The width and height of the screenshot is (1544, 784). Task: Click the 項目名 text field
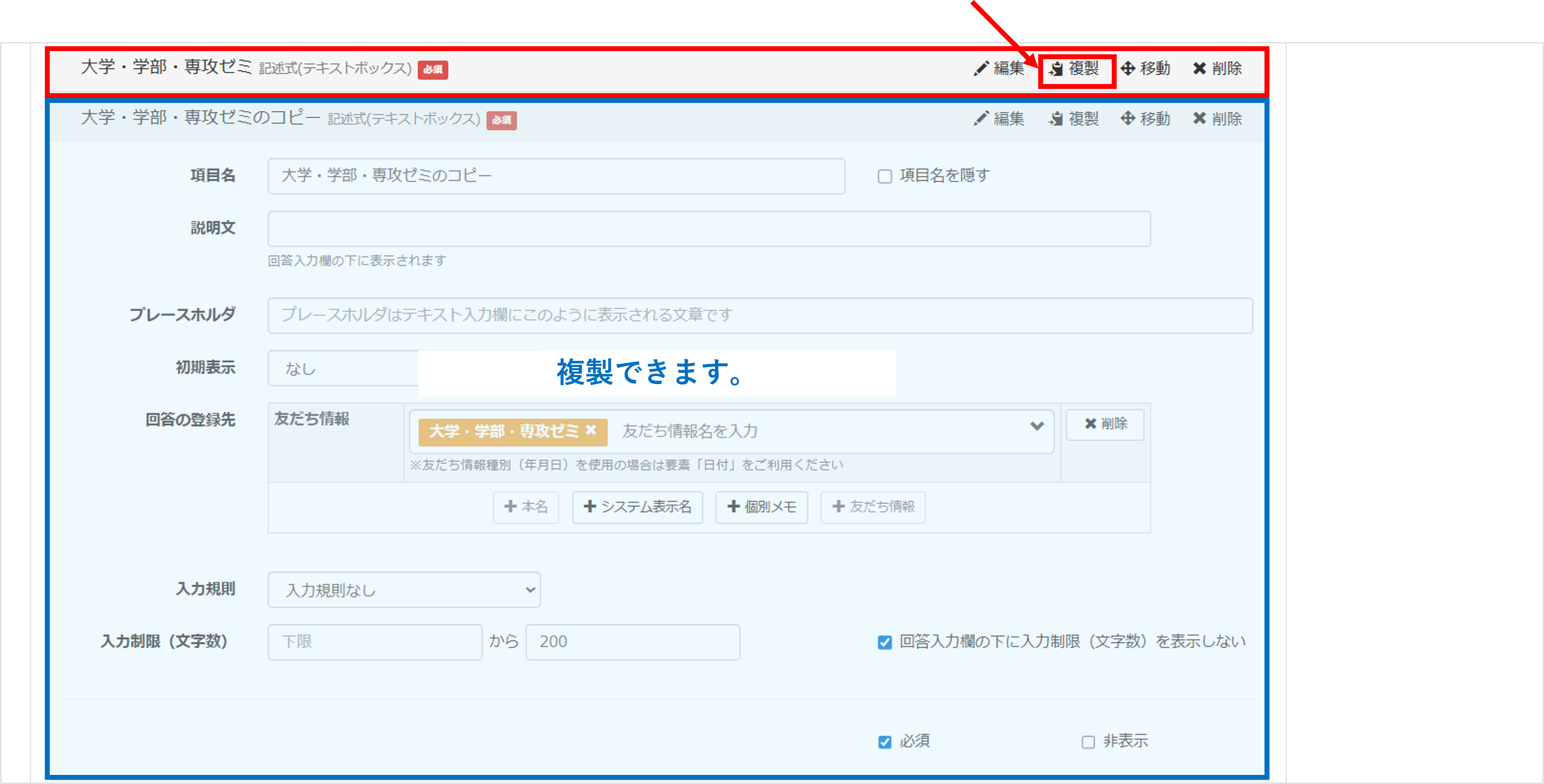coord(556,176)
